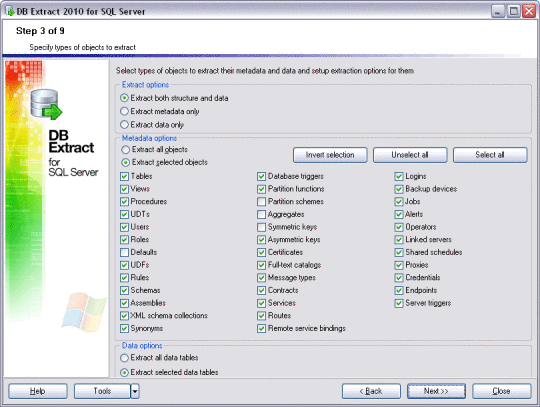The width and height of the screenshot is (540, 407).
Task: Toggle the UDFs checkbox
Action: tap(124, 265)
